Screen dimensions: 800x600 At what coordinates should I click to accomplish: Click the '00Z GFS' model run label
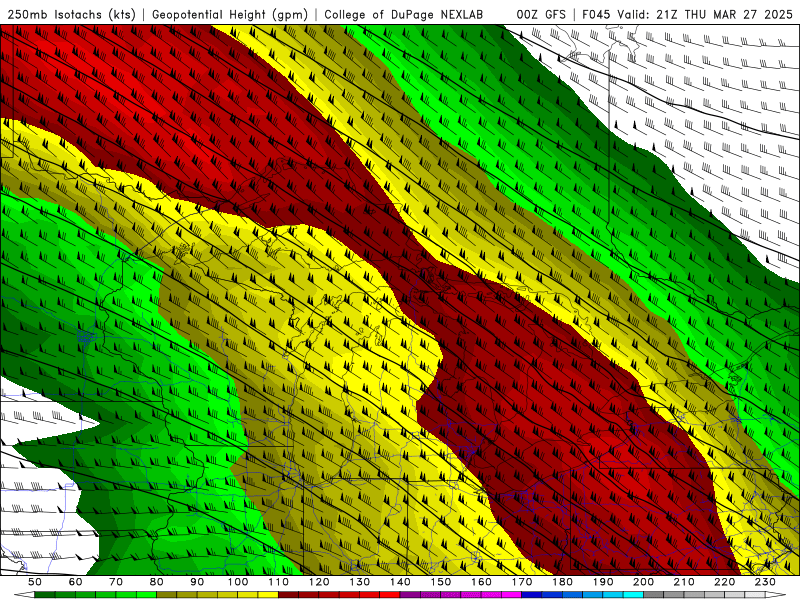(x=541, y=14)
